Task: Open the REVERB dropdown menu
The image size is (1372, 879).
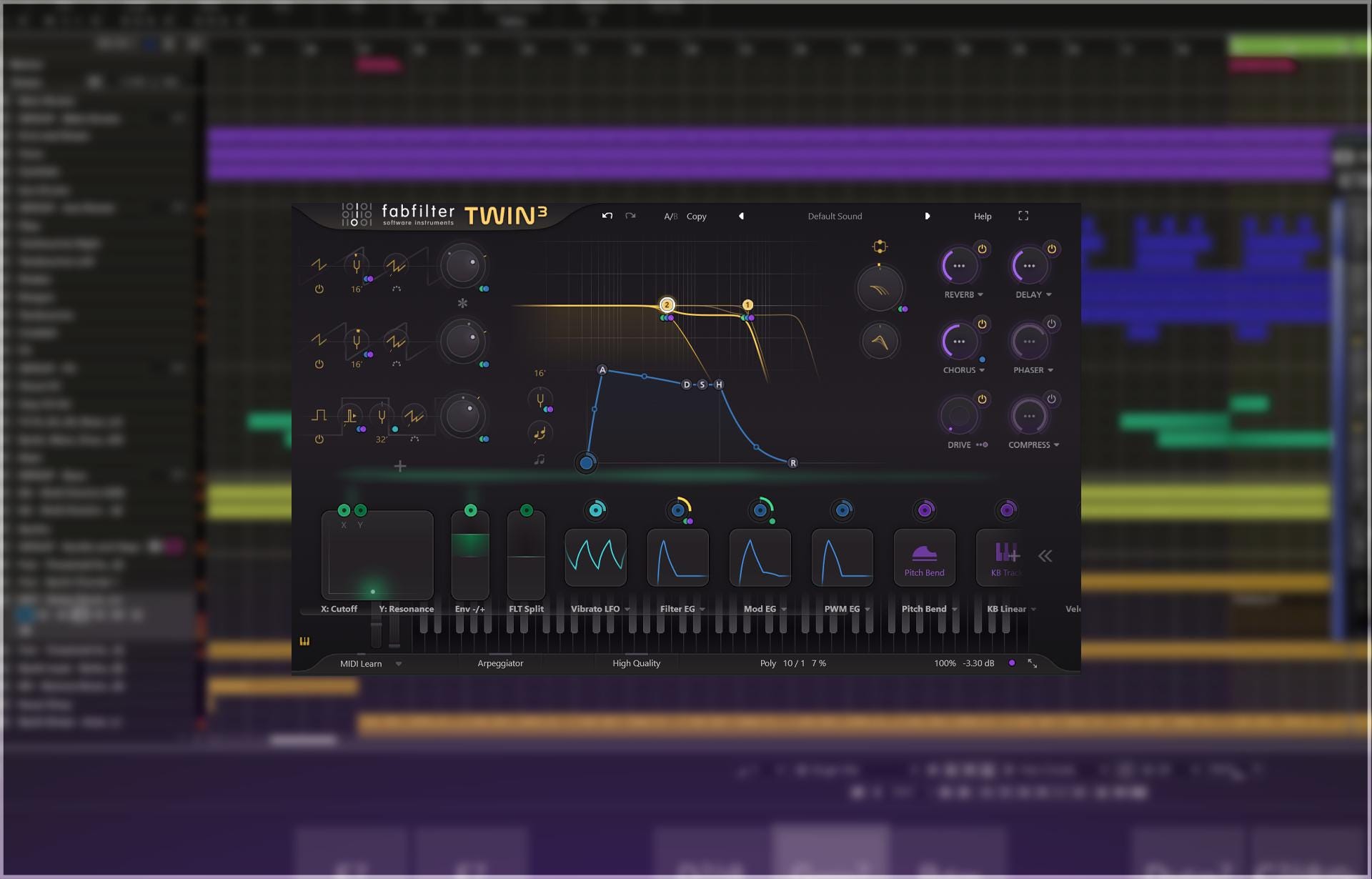Action: tap(963, 294)
